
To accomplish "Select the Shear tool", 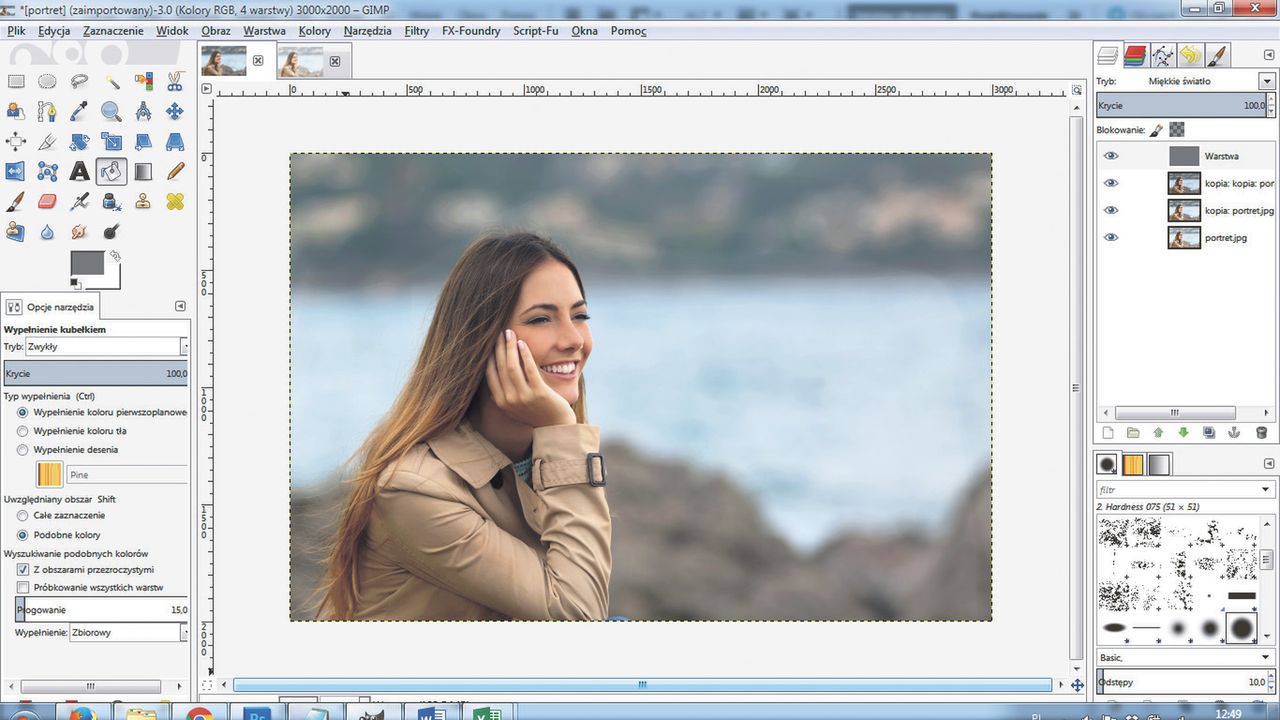I will click(x=144, y=142).
